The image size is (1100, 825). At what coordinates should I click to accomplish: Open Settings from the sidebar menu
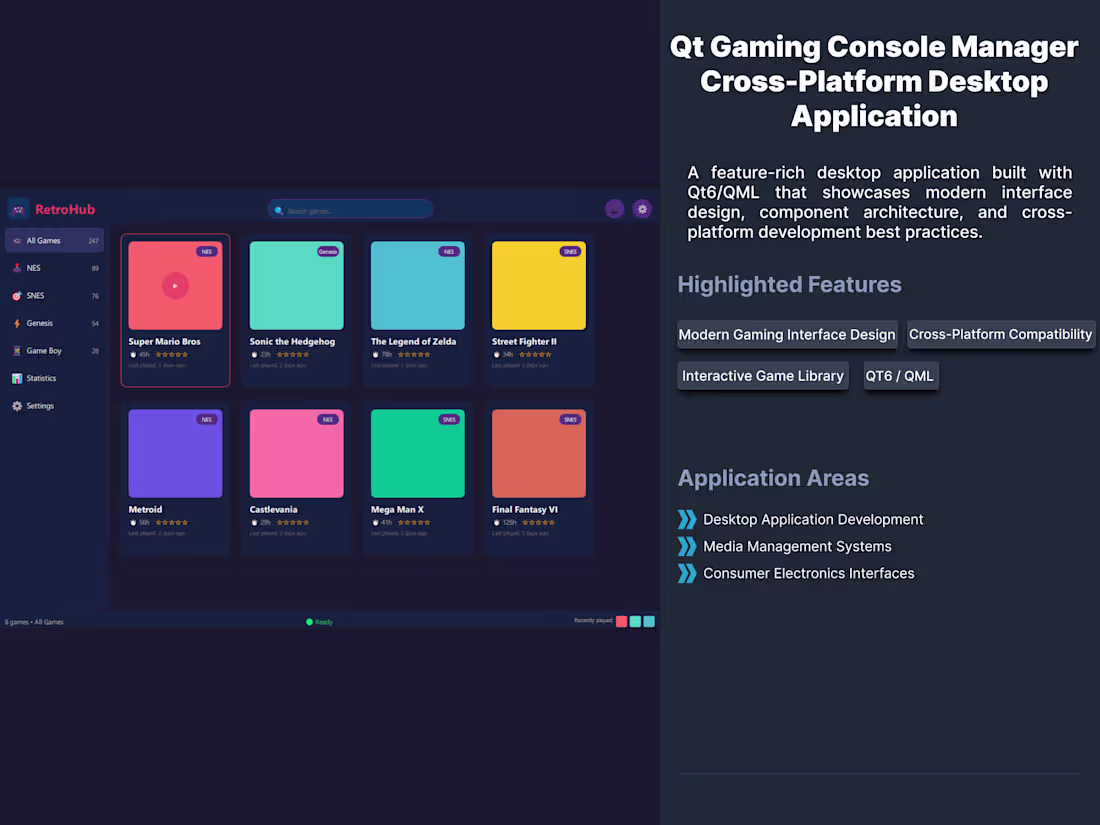pos(42,405)
